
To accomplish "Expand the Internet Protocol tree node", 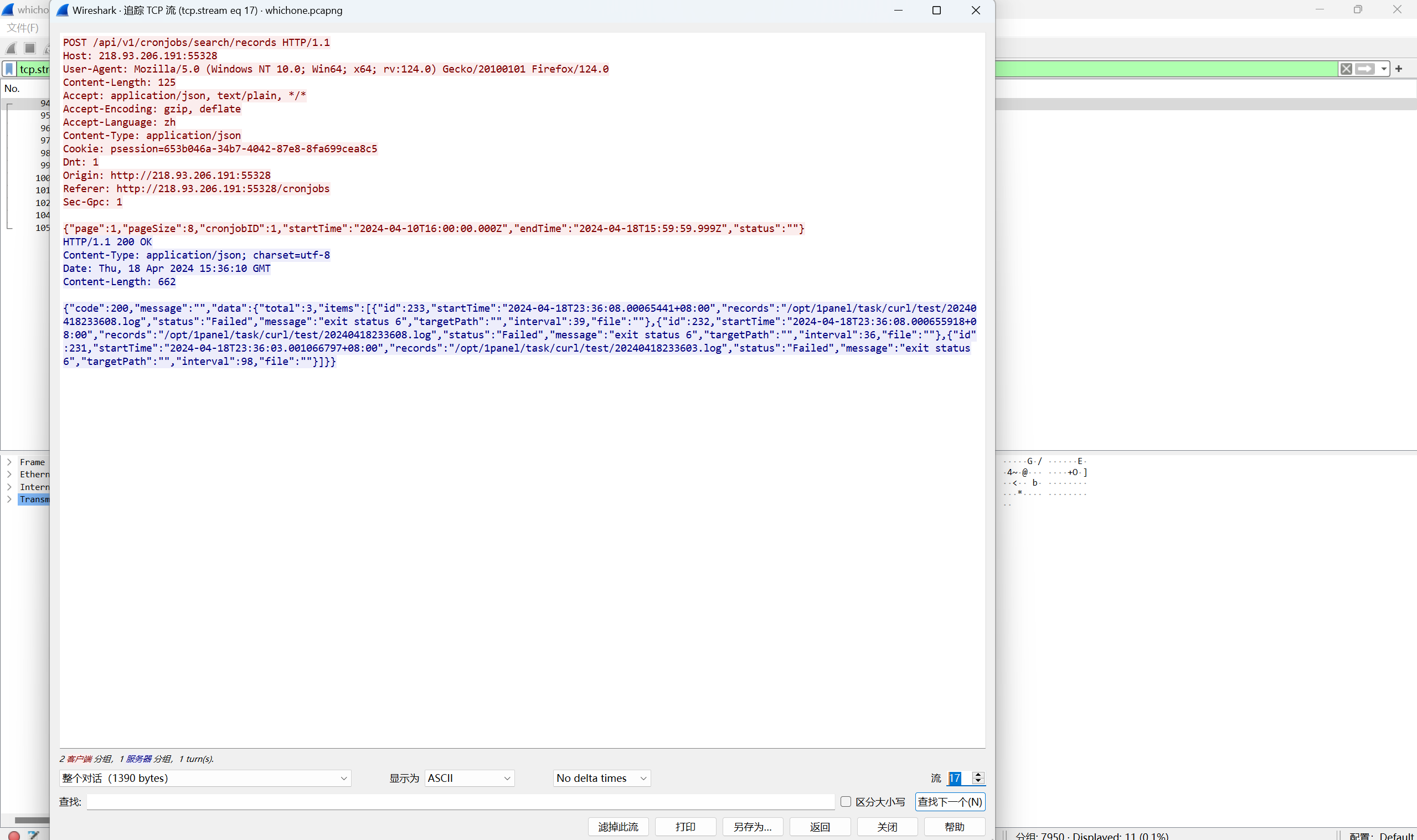I will click(9, 487).
